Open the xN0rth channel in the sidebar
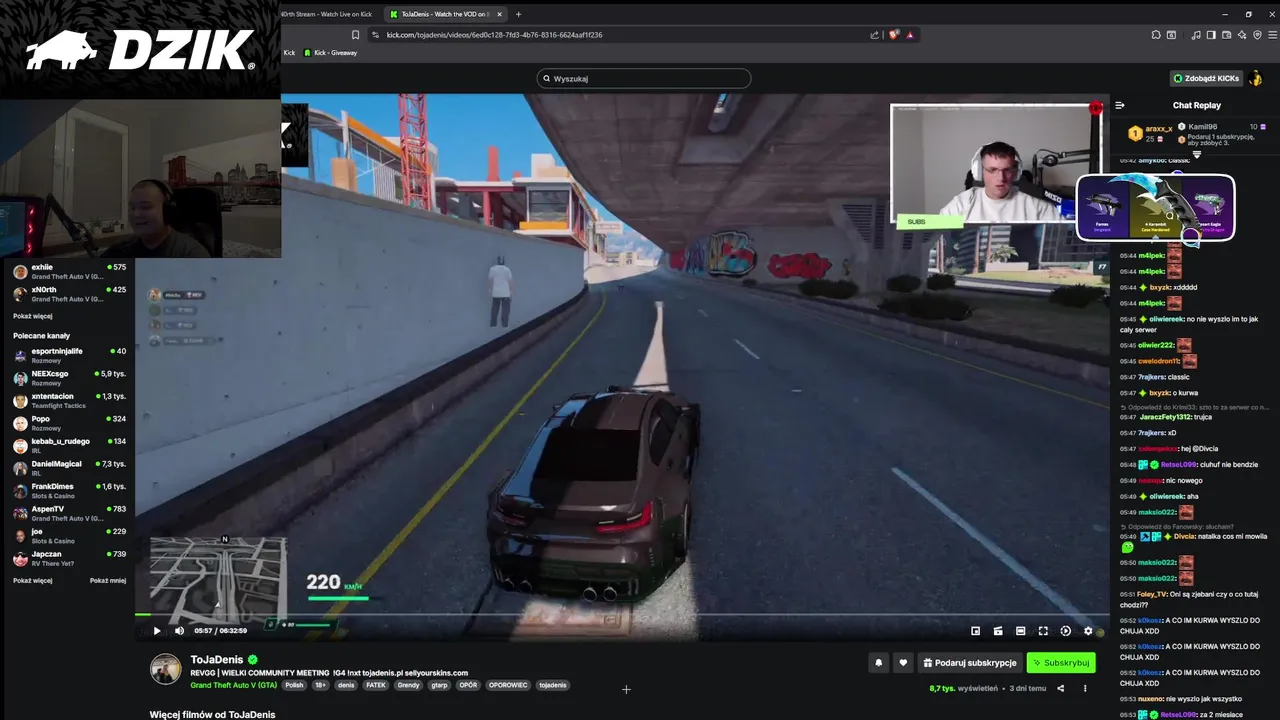 click(69, 294)
